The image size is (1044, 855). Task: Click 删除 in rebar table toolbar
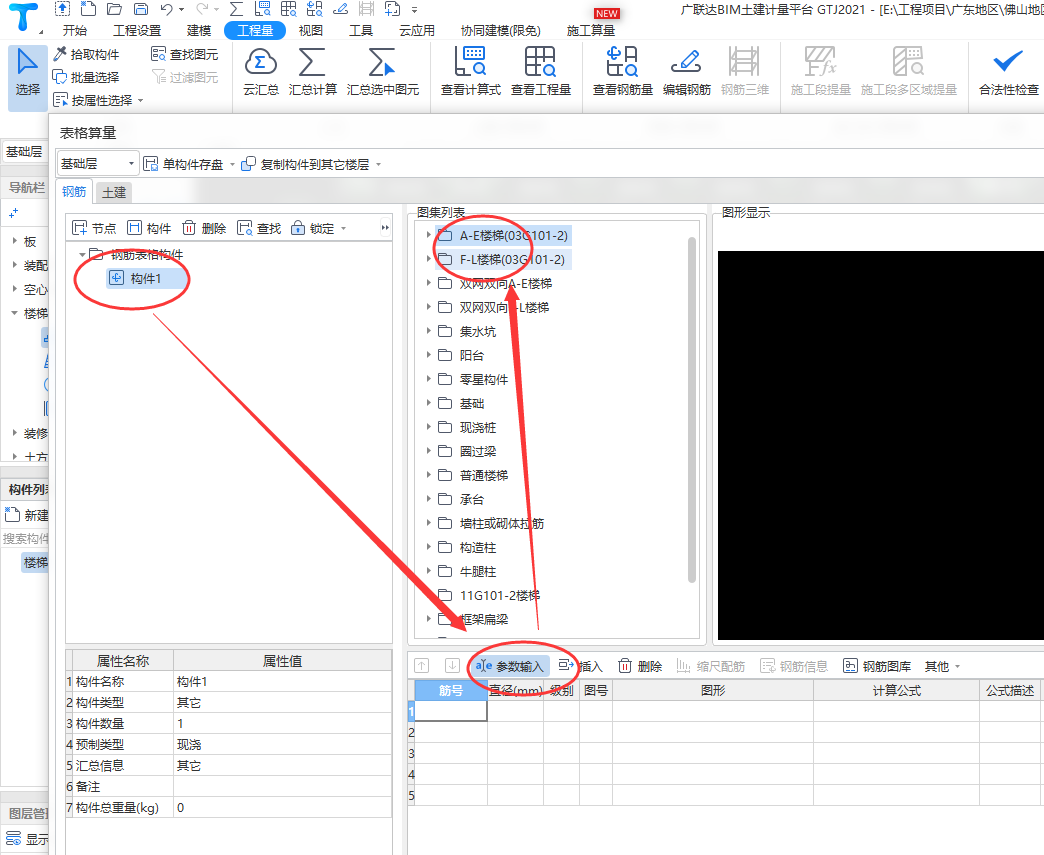(x=641, y=666)
